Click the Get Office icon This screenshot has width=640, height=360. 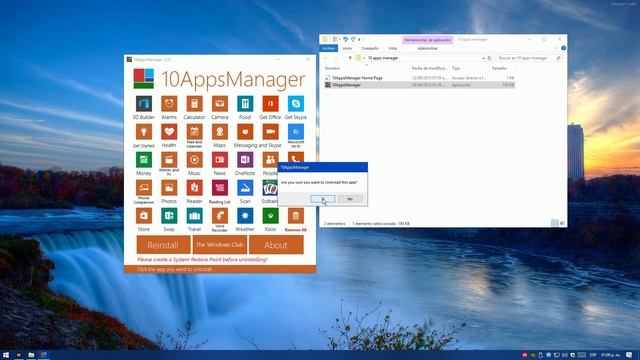click(x=270, y=104)
